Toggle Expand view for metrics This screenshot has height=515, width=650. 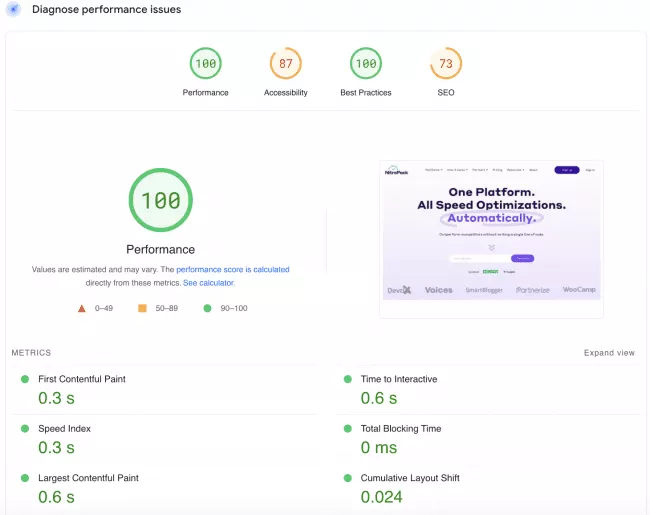pyautogui.click(x=609, y=353)
